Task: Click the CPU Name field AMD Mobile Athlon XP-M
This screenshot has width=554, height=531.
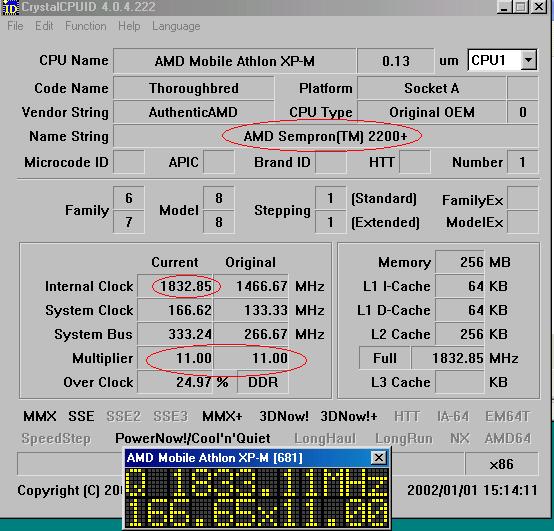Action: [234, 61]
